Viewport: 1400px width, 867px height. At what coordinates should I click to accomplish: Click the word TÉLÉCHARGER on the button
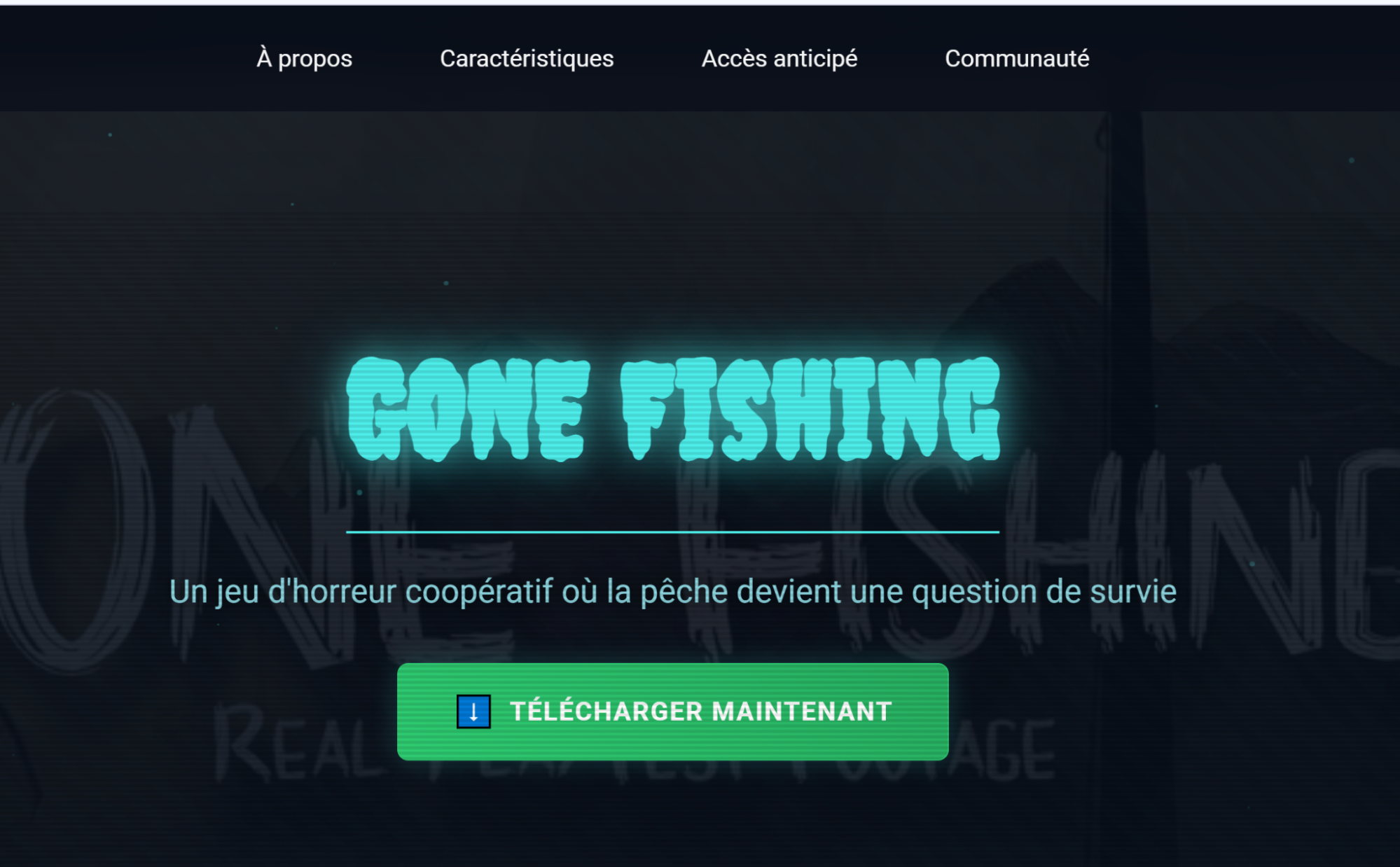(x=606, y=711)
